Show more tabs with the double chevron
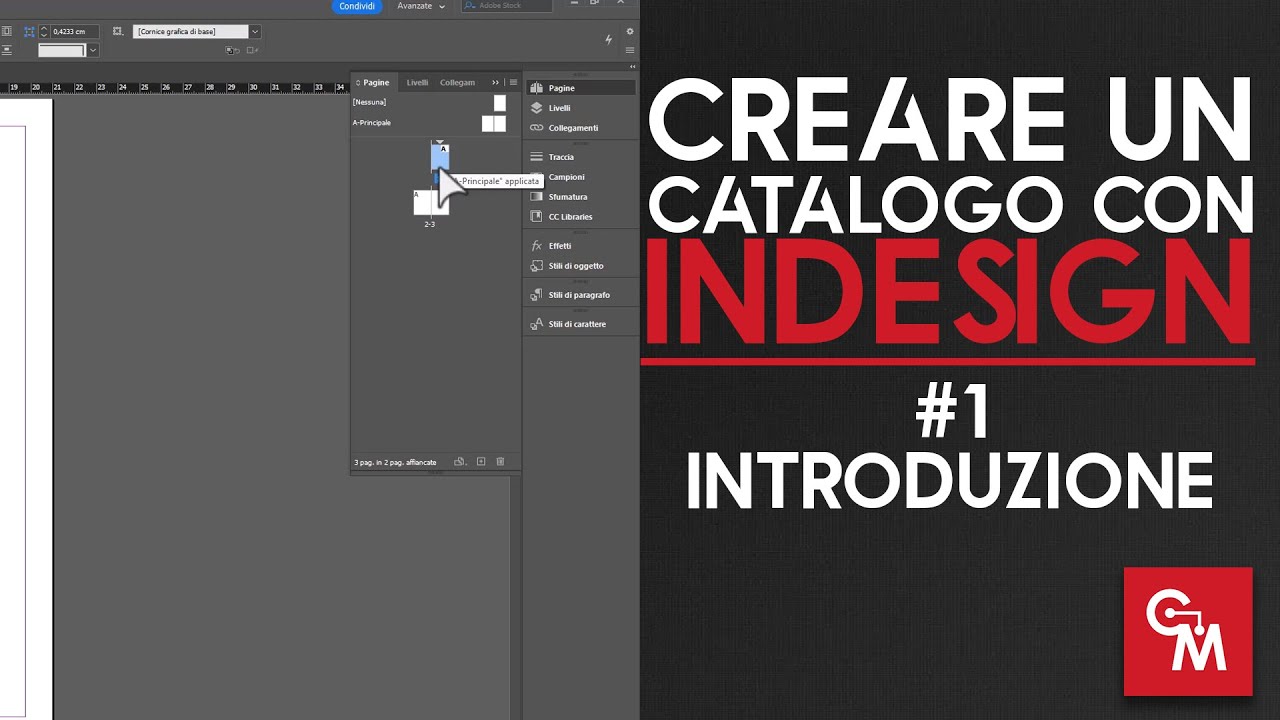The image size is (1280, 720). click(x=495, y=82)
